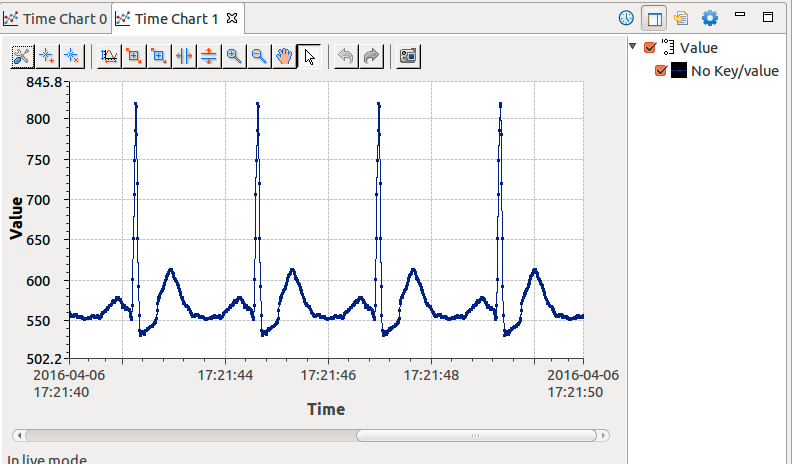Click the 17:21:46 time axis label
The height and width of the screenshot is (464, 792).
[x=328, y=376]
